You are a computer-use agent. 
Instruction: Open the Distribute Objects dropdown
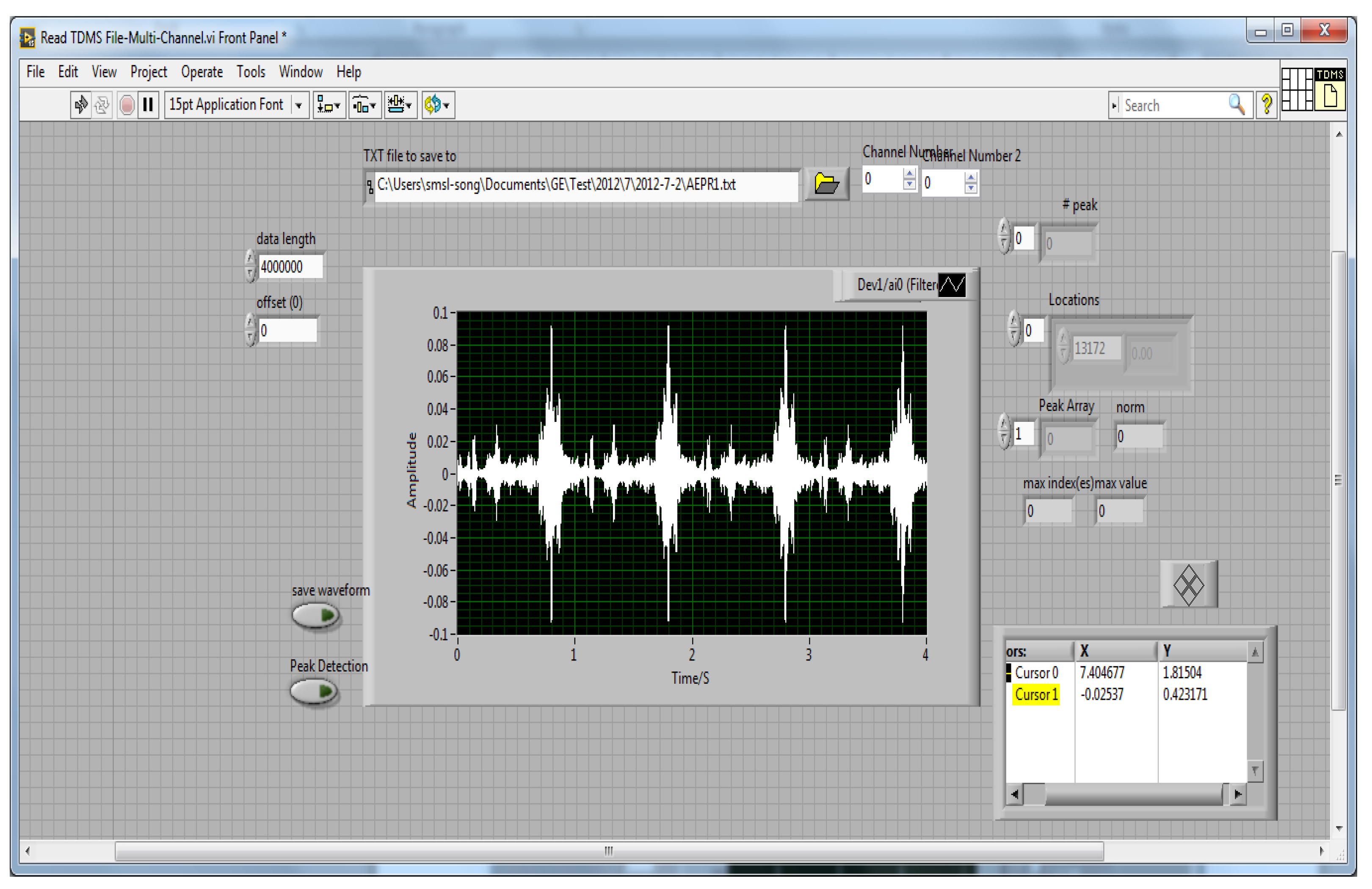point(364,105)
